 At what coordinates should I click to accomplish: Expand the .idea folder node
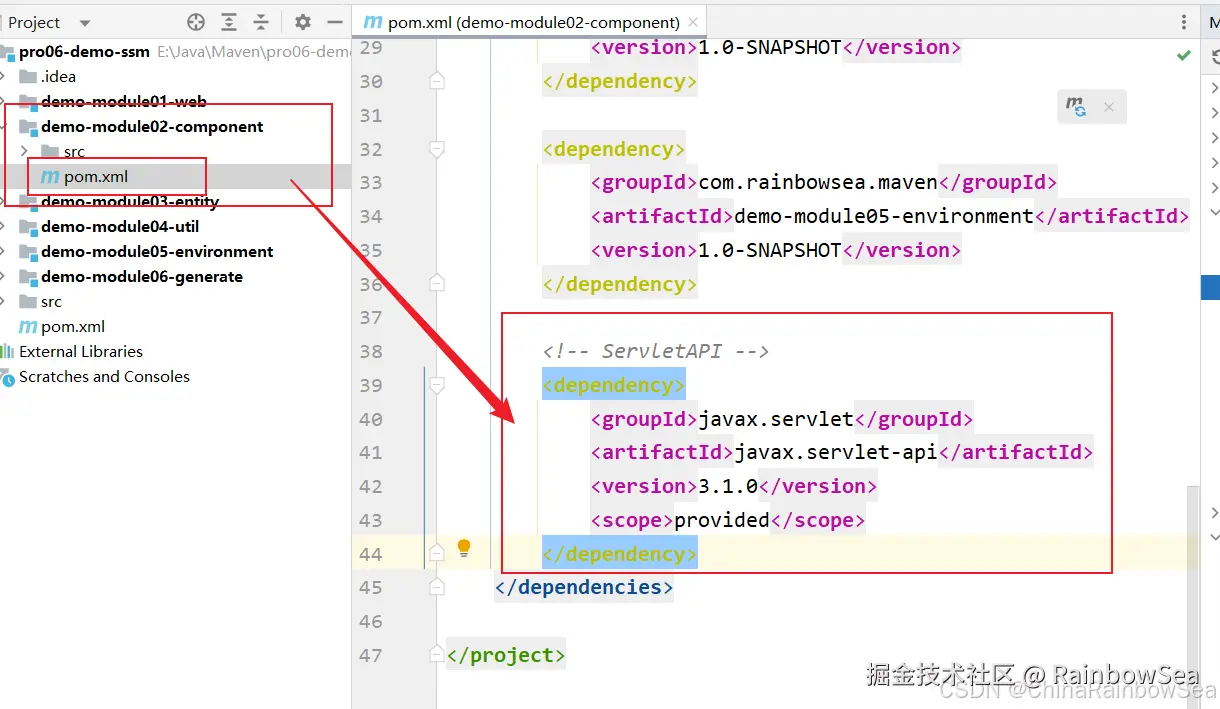coord(4,76)
